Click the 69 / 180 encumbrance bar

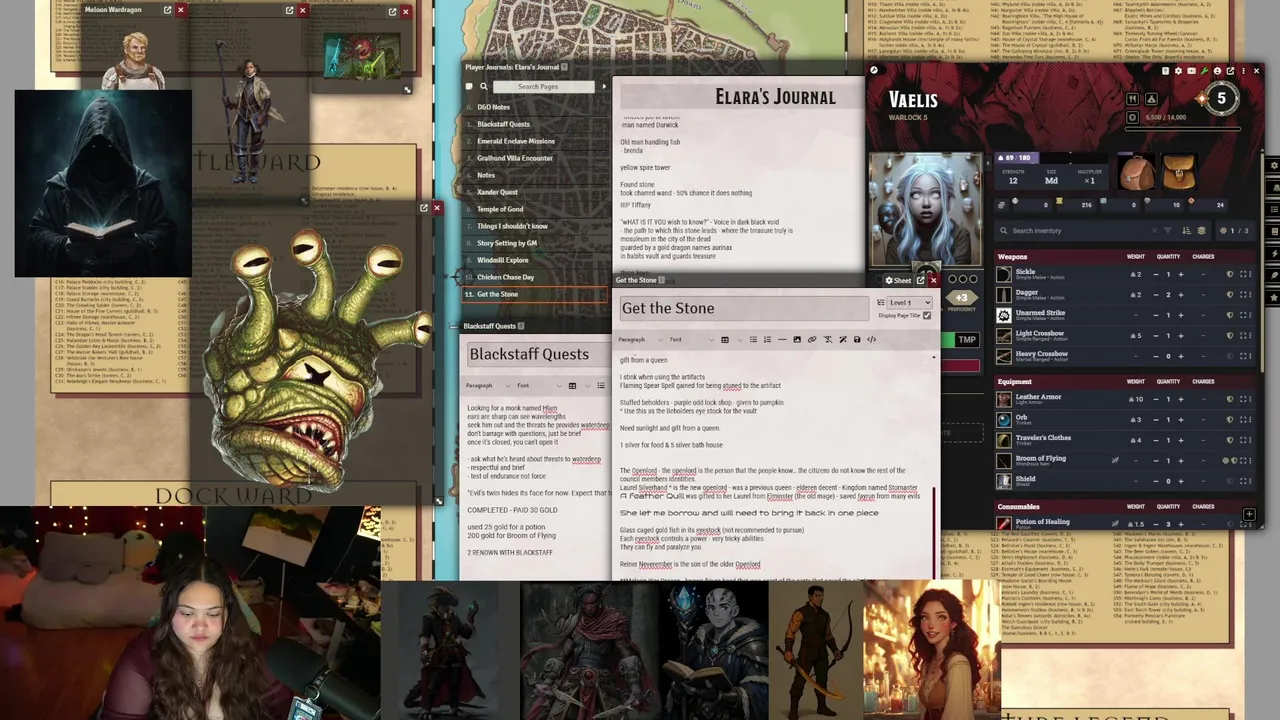coord(1053,158)
